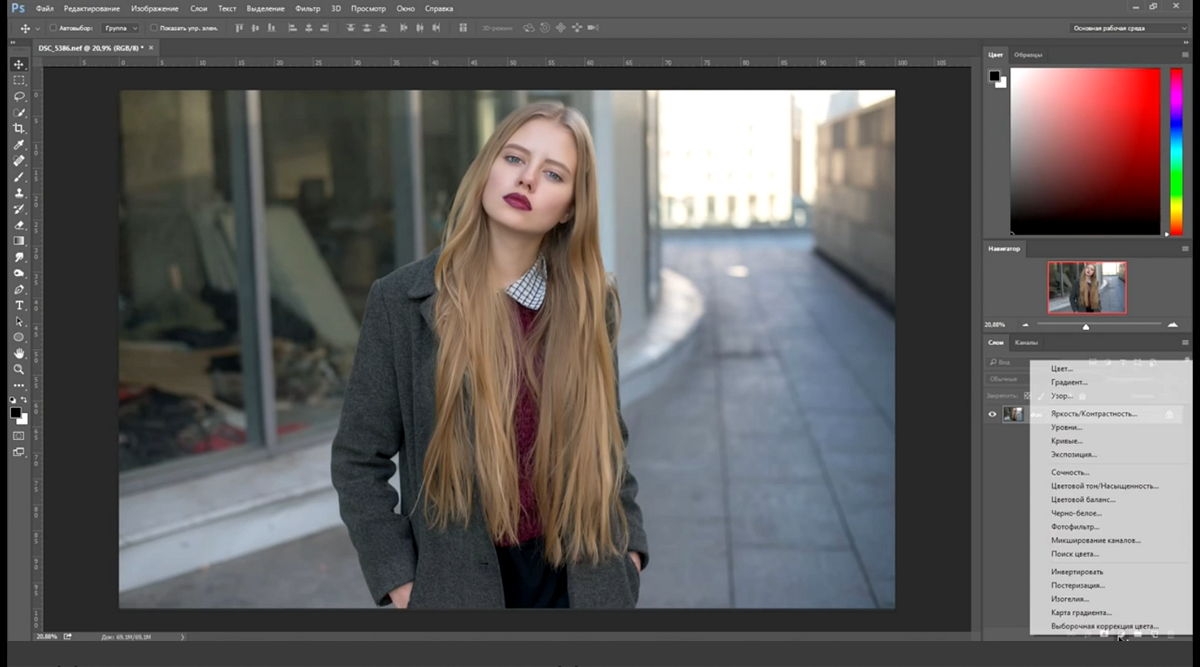This screenshot has height=667, width=1200.
Task: Click the layer thumbnail in Layers panel
Action: [x=1013, y=414]
